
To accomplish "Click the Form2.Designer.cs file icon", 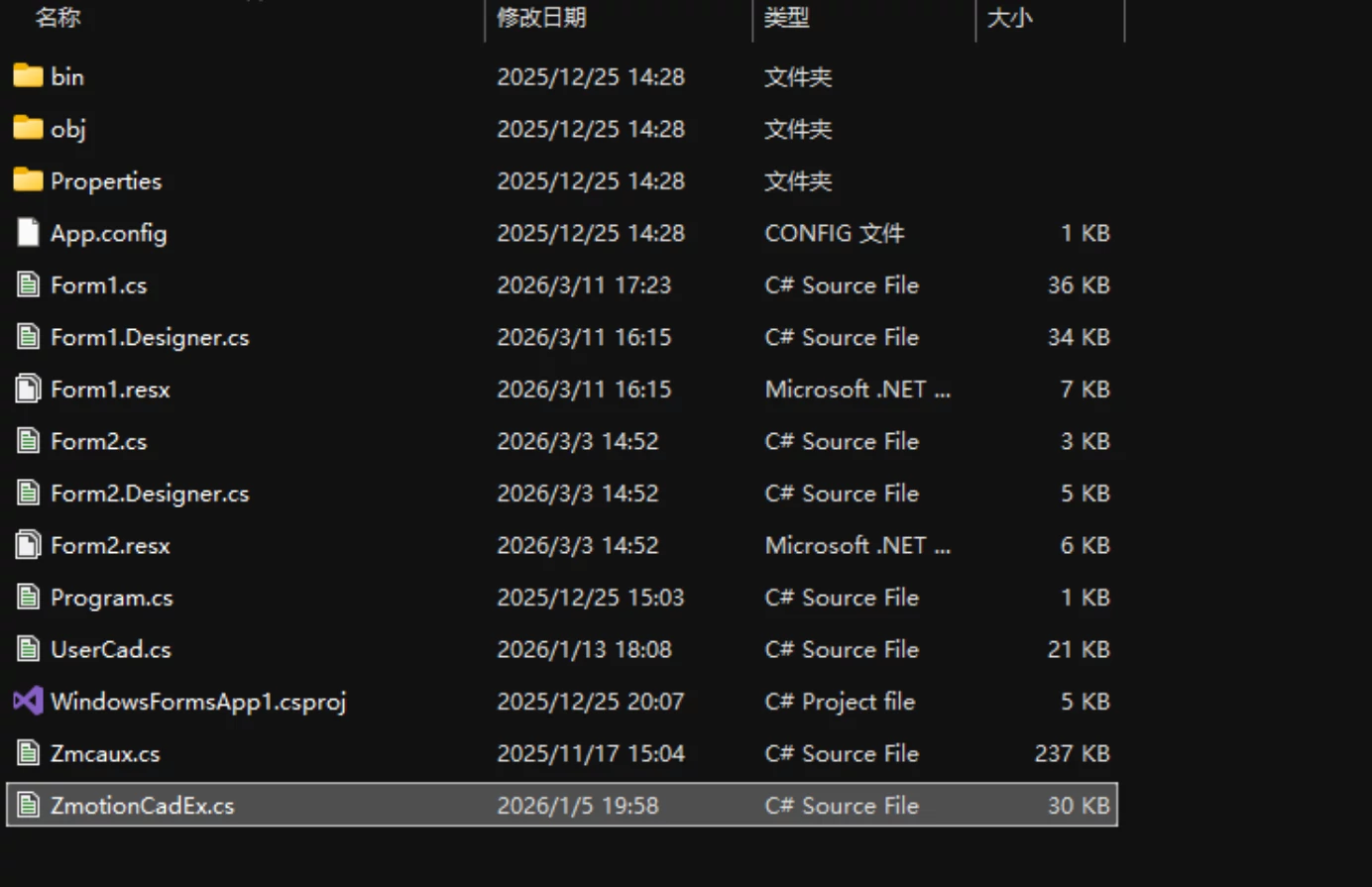I will coord(28,494).
